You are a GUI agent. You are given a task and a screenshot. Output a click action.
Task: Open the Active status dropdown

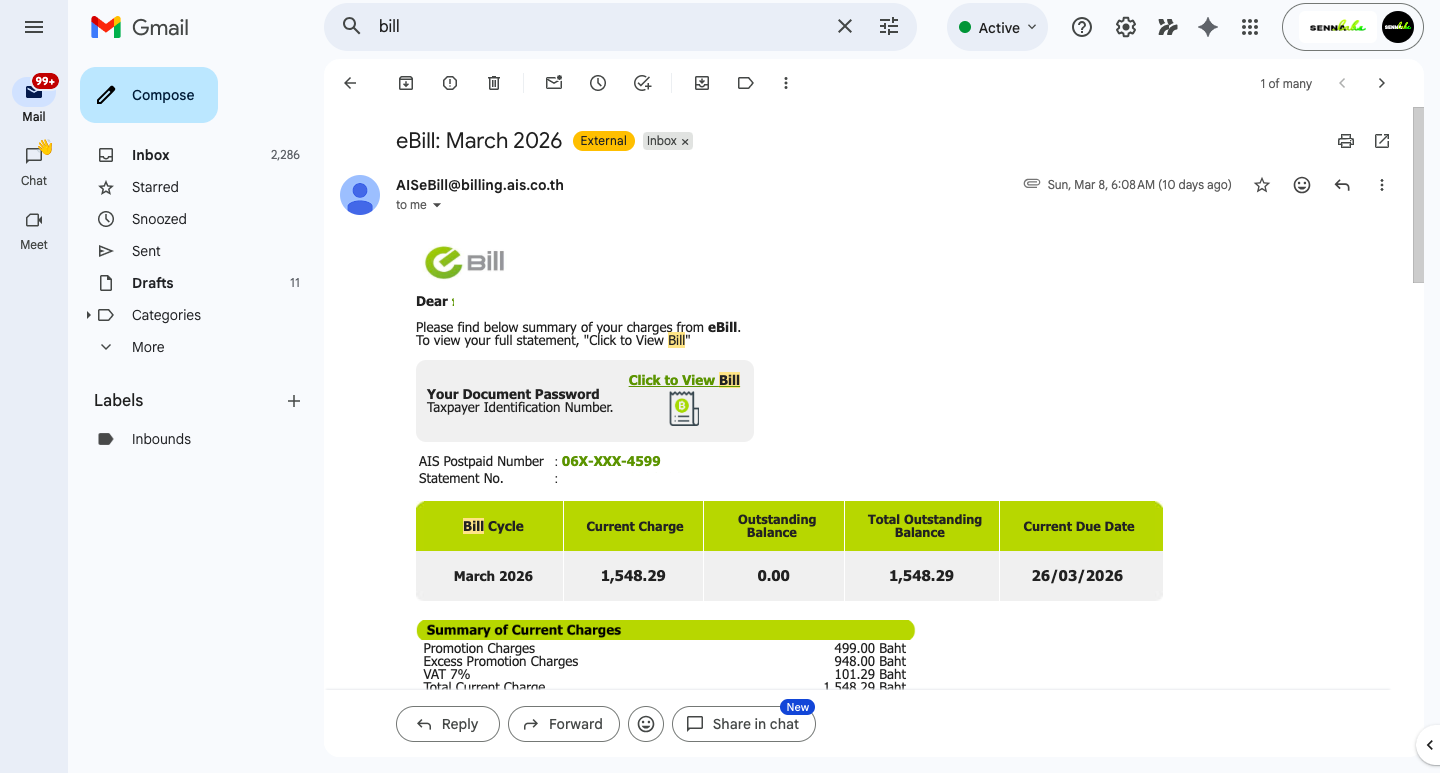click(997, 28)
